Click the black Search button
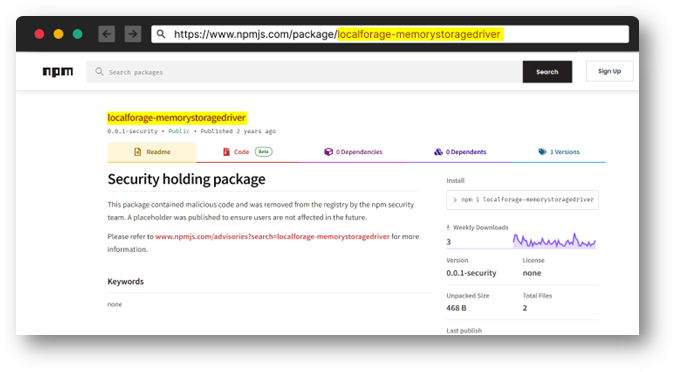Viewport: 676px width, 372px height. 547,72
